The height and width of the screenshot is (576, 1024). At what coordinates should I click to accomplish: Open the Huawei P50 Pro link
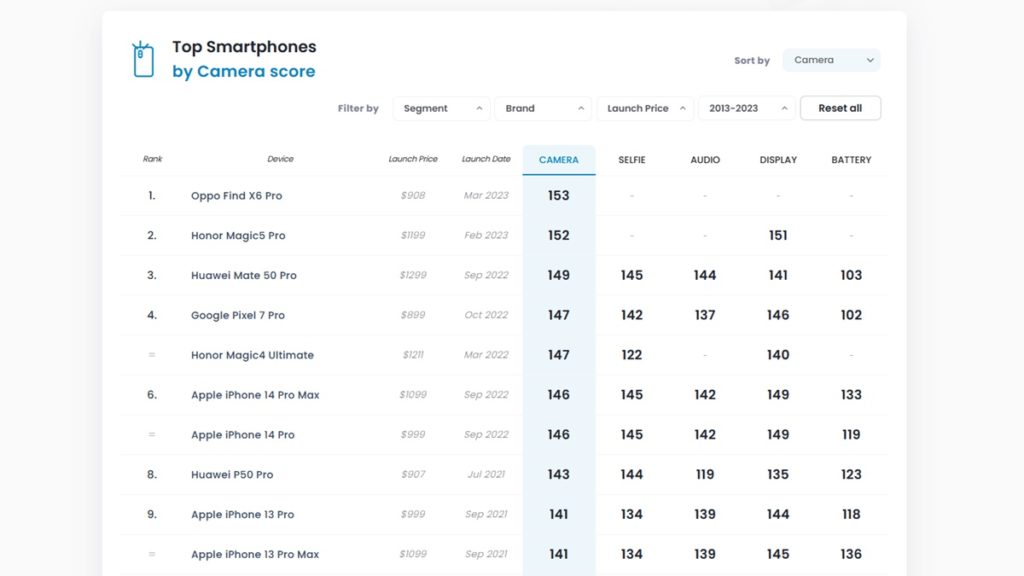tap(232, 474)
